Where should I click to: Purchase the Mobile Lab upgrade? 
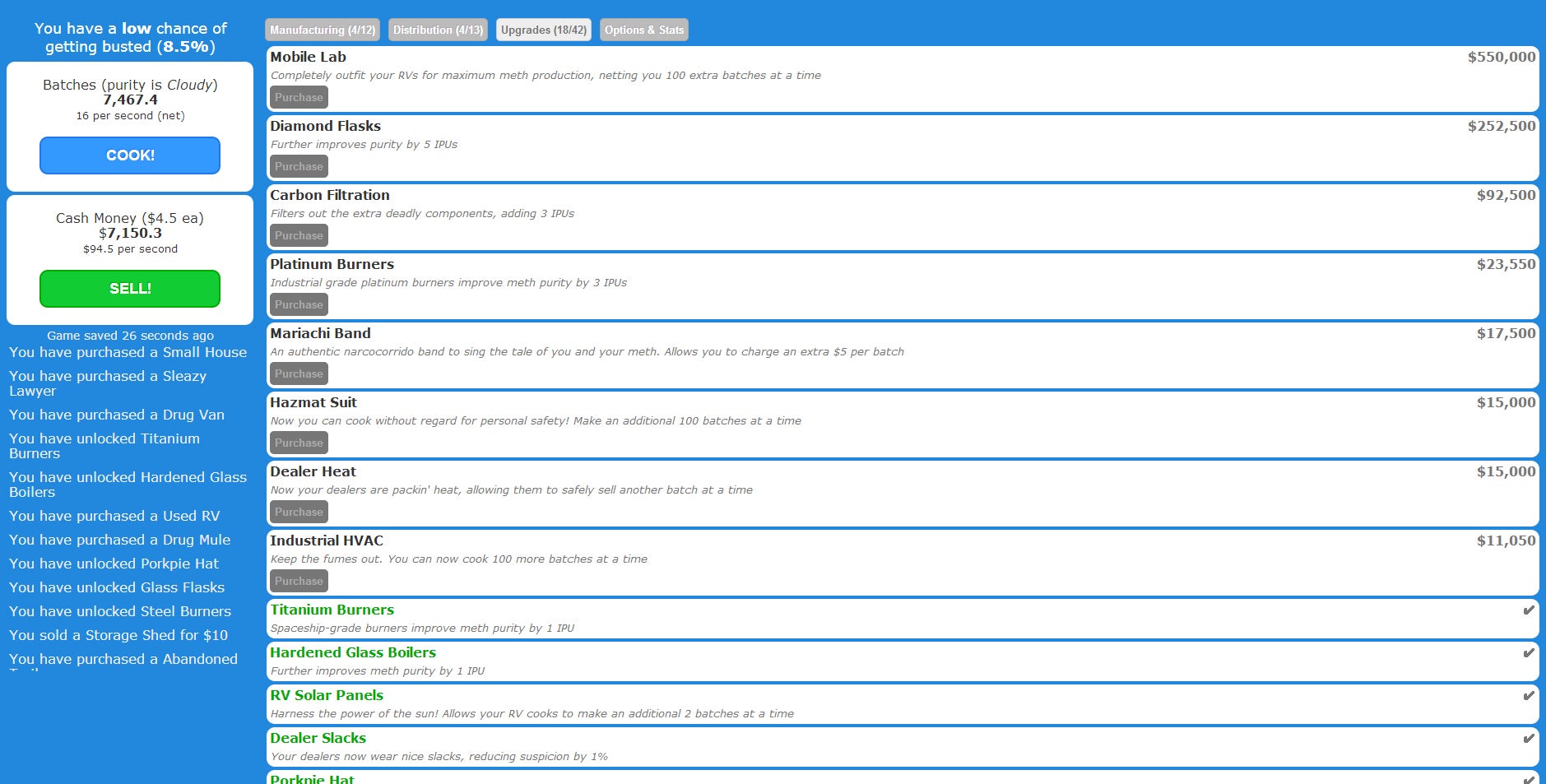pos(299,98)
